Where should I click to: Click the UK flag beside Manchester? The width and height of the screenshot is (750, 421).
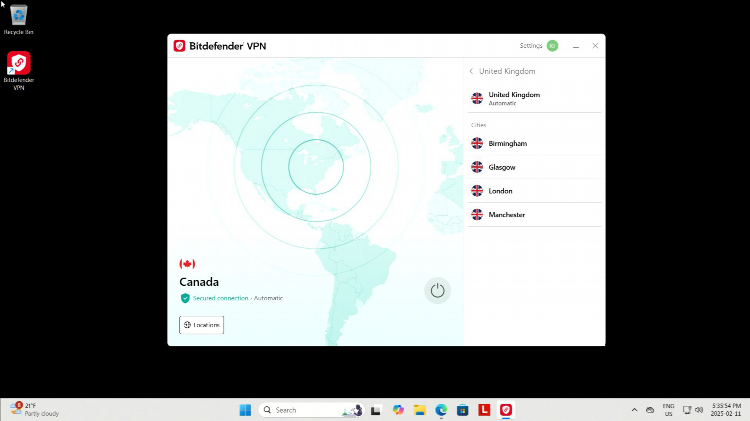click(477, 214)
